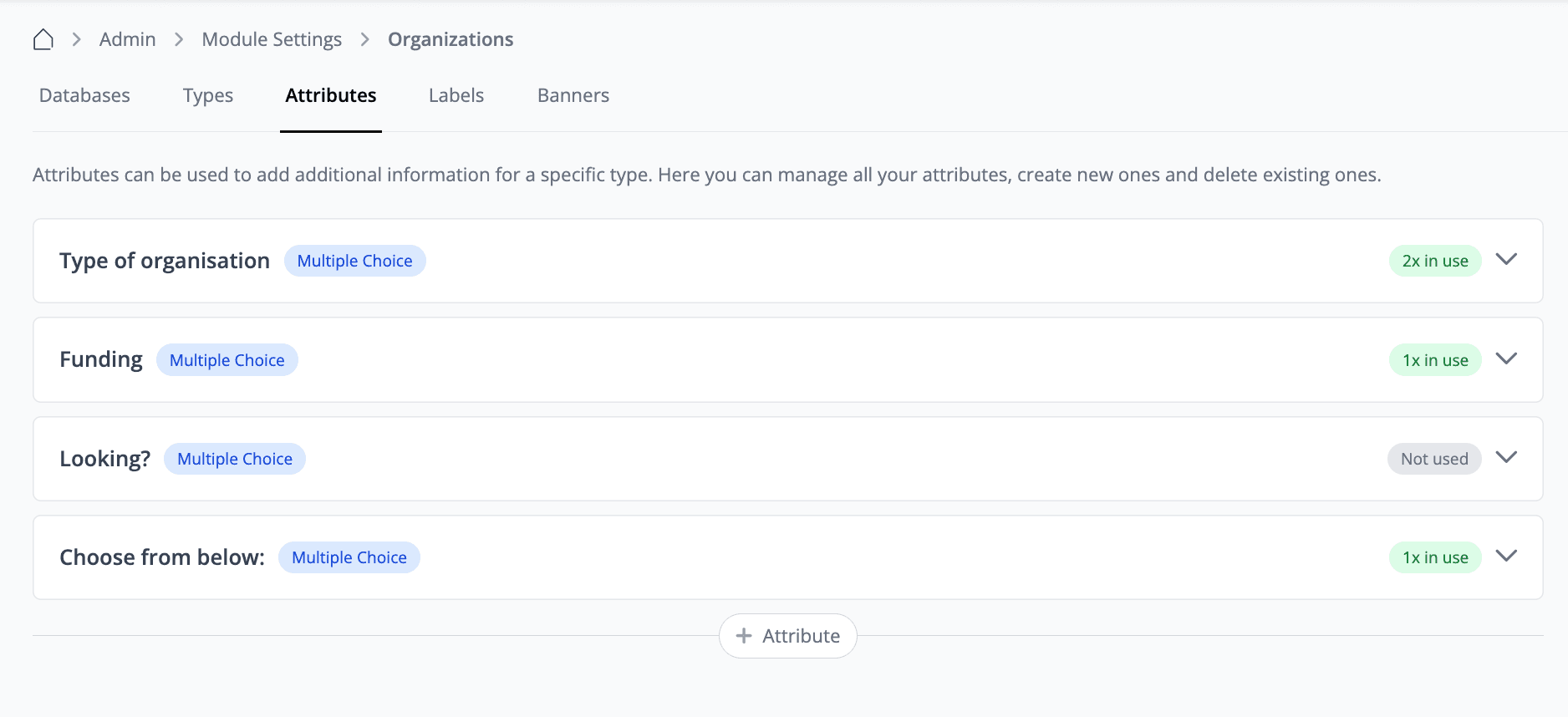Select the Attributes tab
The height and width of the screenshot is (717, 1568).
pyautogui.click(x=330, y=95)
